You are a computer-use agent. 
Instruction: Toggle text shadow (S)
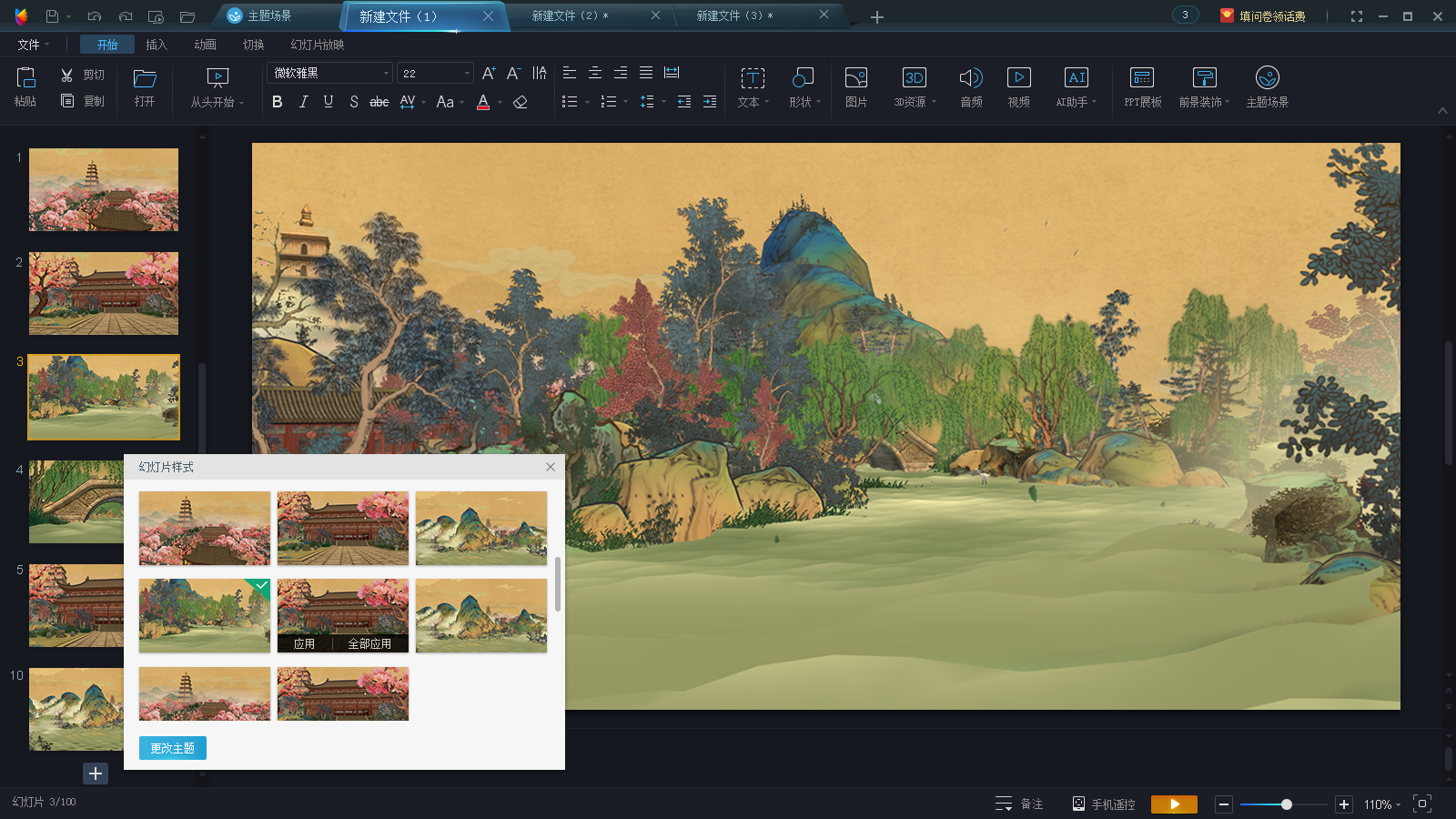pos(354,102)
